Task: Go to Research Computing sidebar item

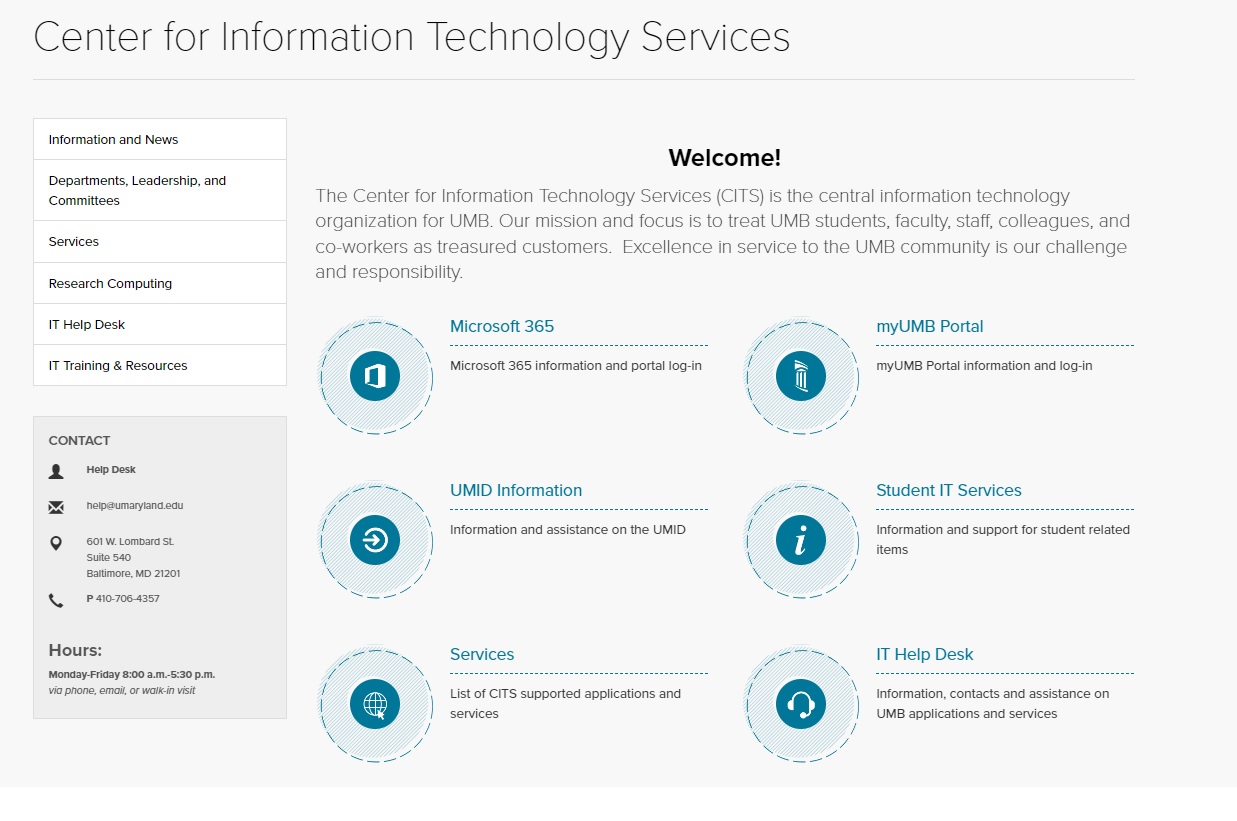Action: point(110,284)
